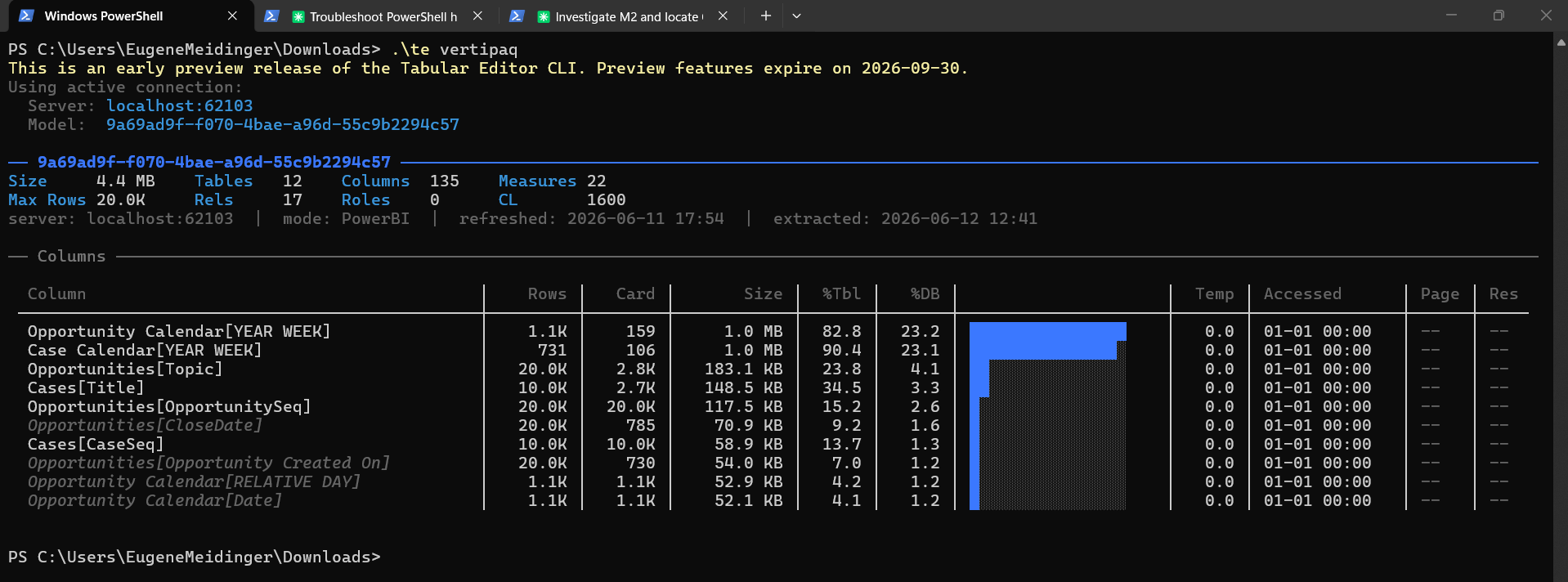The width and height of the screenshot is (1568, 582).
Task: Close the Troubleshoot PowerShell tab
Action: tap(477, 16)
